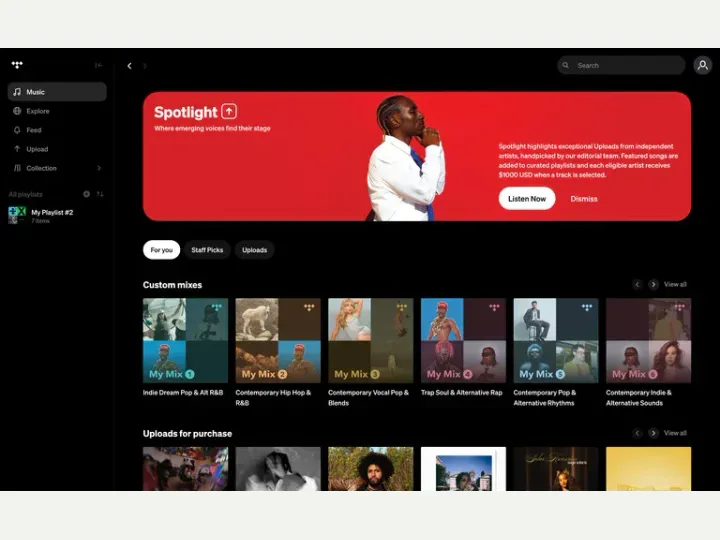The width and height of the screenshot is (720, 540).
Task: Show next Custom mixes with right arrow
Action: [x=653, y=285]
